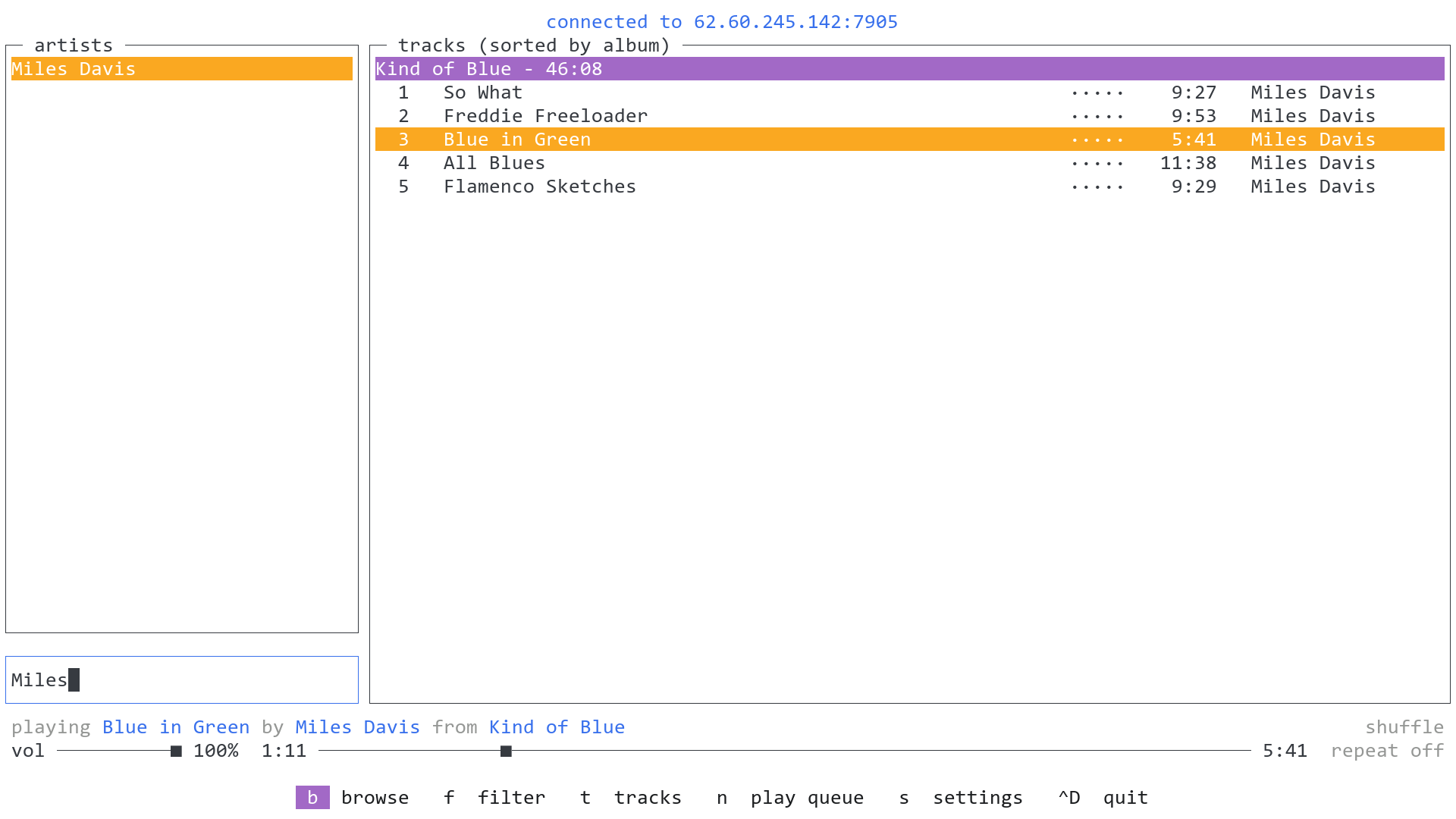Screen dimensions: 1456x819
Task: Select the Freddie Freeloader track row
Action: pyautogui.click(x=545, y=116)
